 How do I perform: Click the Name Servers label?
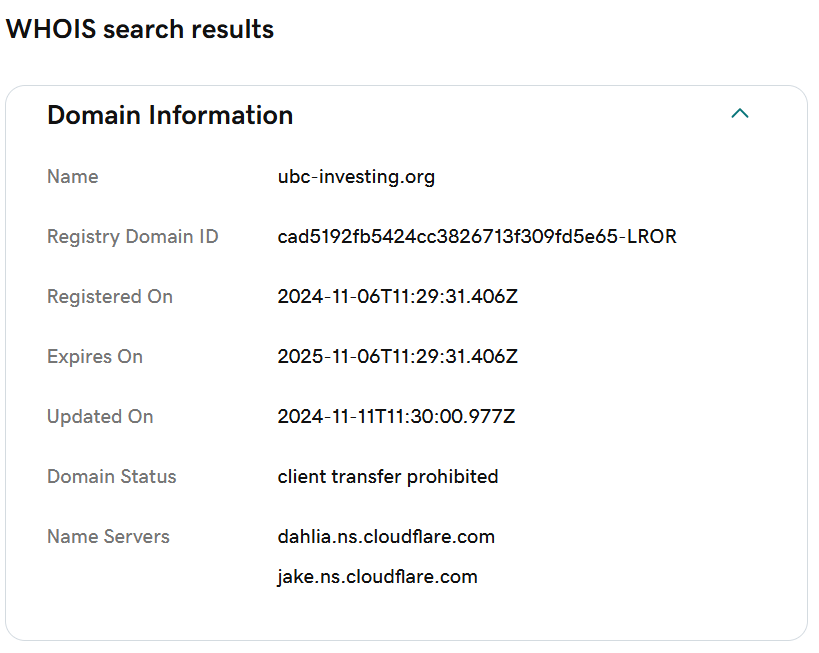[x=108, y=537]
